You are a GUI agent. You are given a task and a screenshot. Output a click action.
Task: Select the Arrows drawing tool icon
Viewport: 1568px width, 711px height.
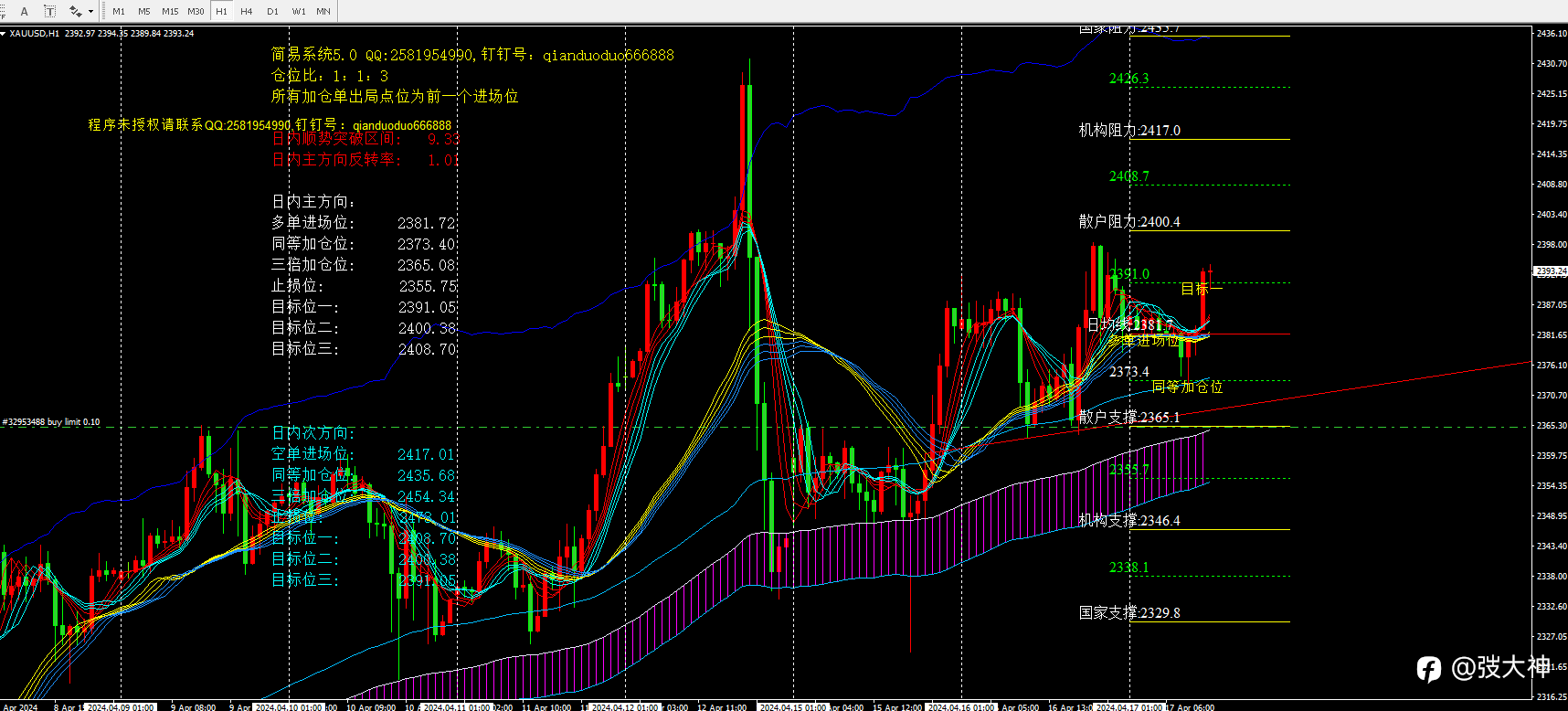click(76, 11)
